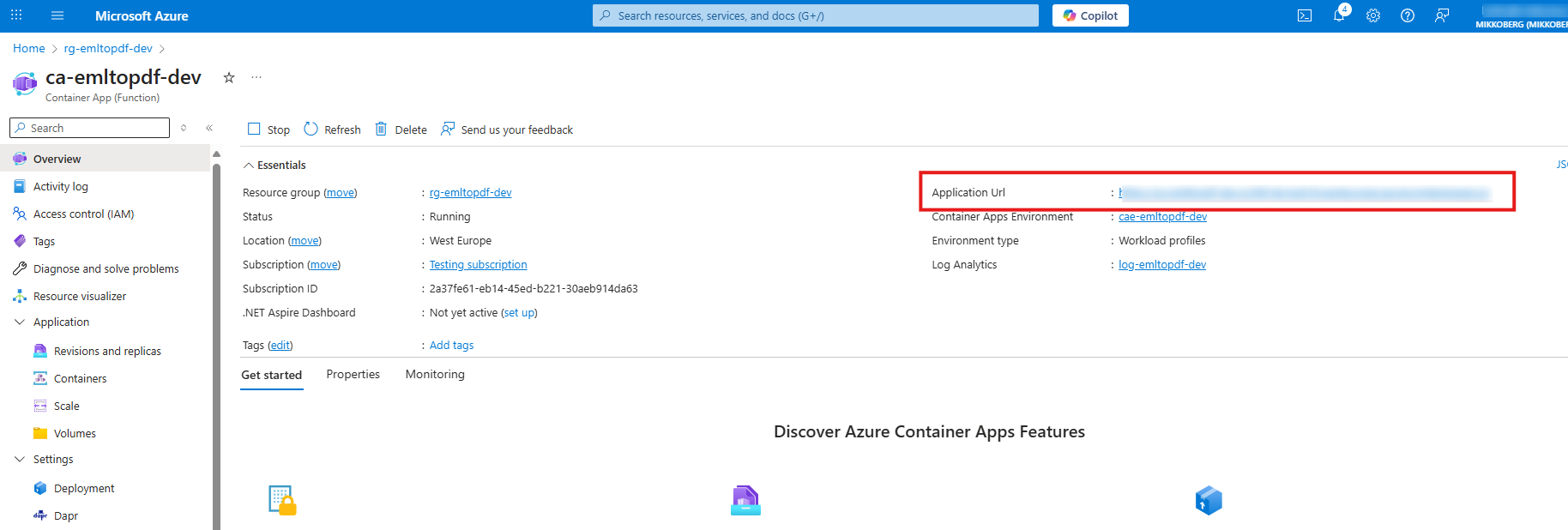Switch to the Monitoring tab
Image resolution: width=1568 pixels, height=530 pixels.
point(435,374)
